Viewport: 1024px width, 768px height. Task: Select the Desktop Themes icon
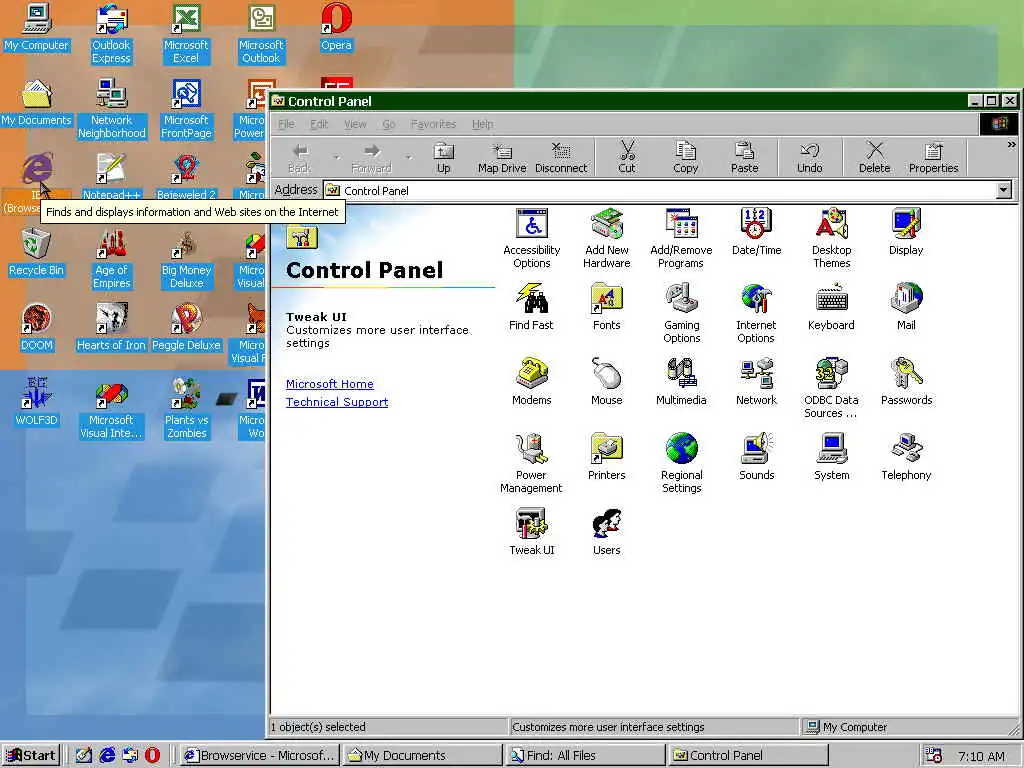pos(831,238)
